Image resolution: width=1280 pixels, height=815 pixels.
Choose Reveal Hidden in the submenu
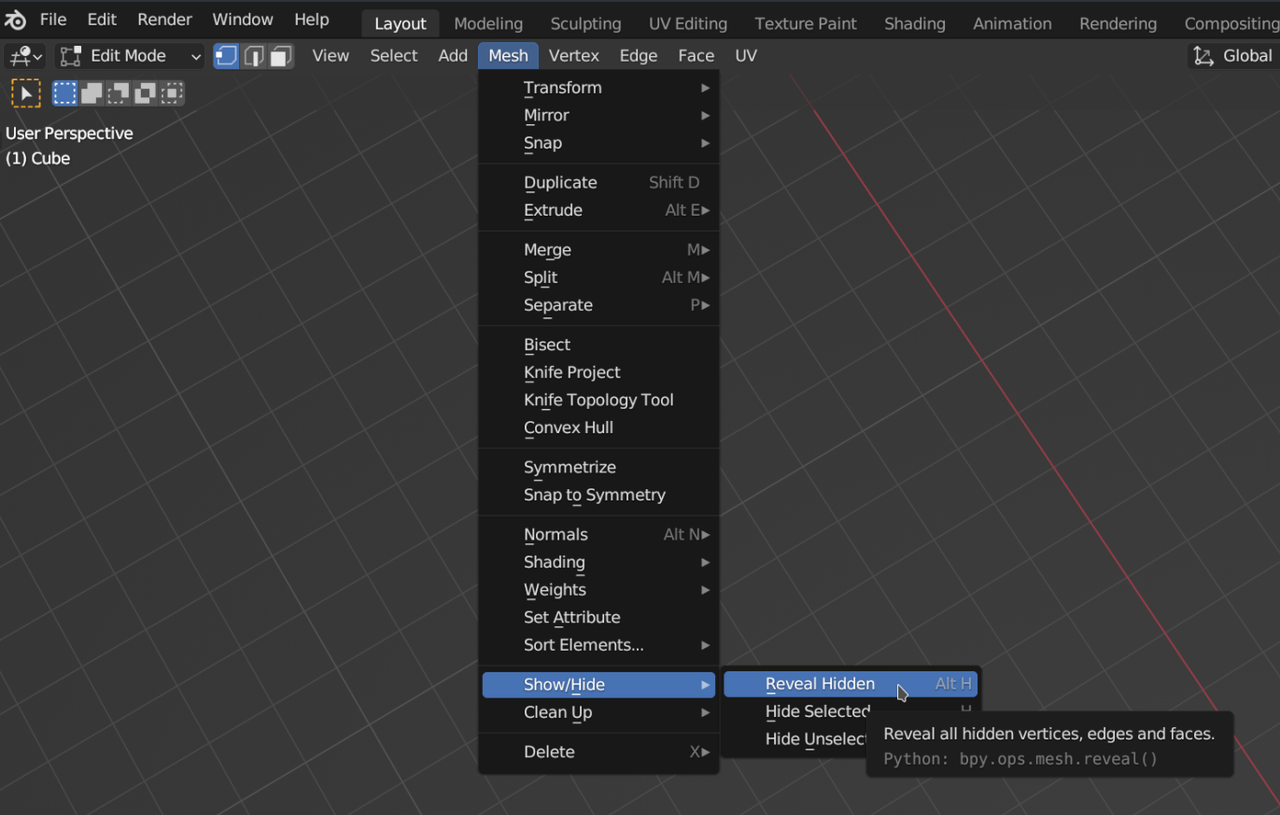(x=851, y=684)
